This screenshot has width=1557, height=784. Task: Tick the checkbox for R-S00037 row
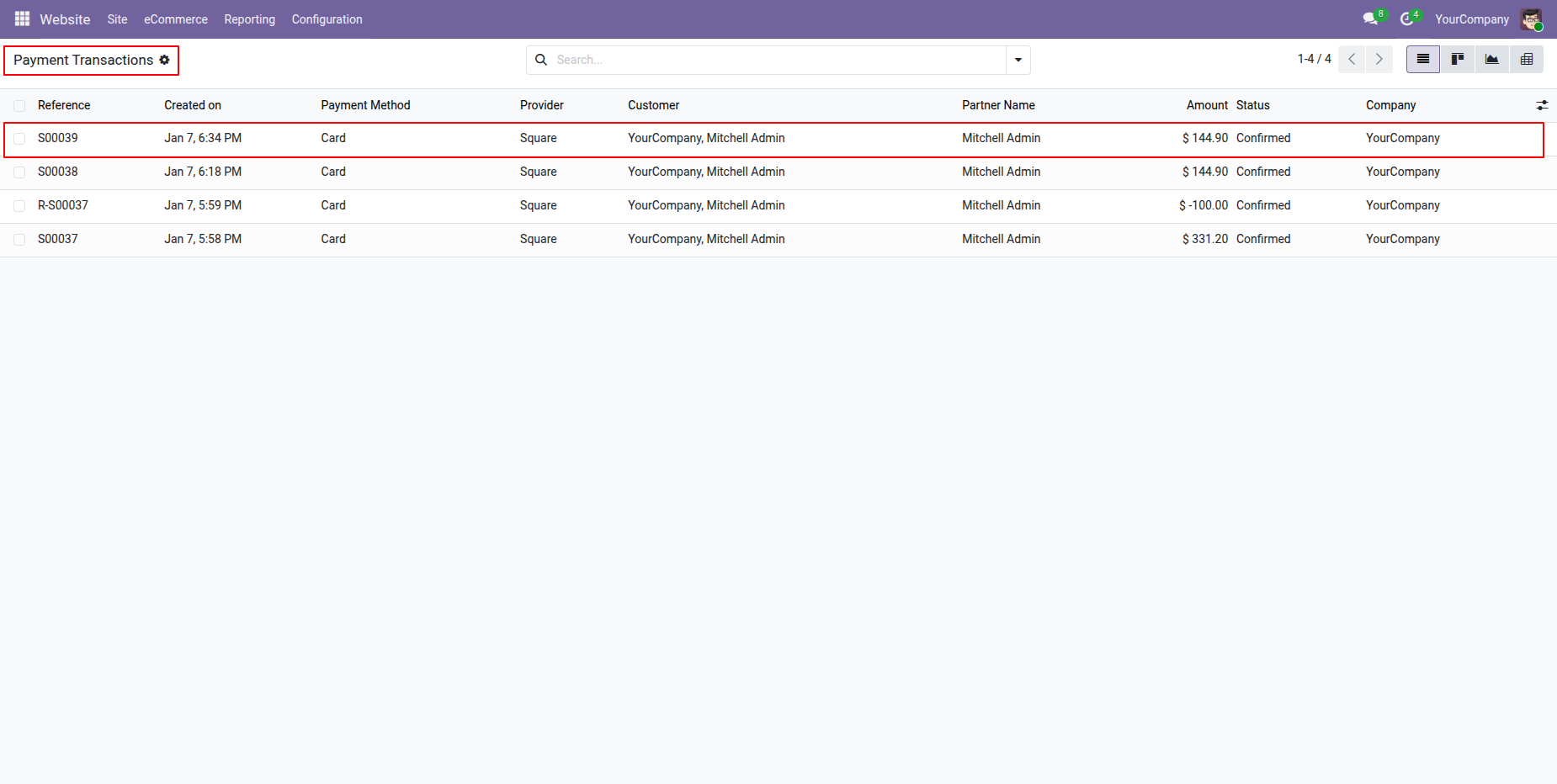[x=19, y=206]
